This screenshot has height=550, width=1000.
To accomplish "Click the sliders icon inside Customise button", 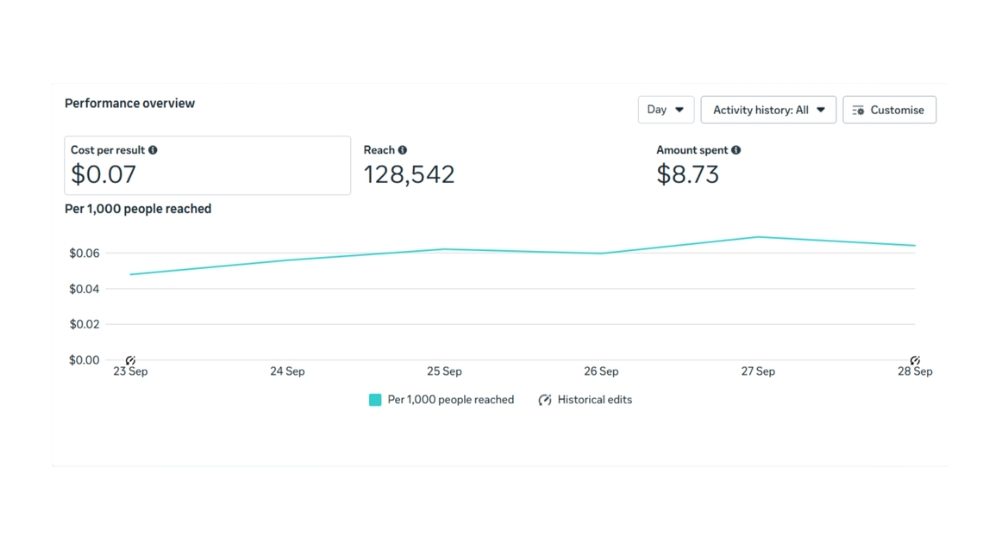I will [x=858, y=110].
